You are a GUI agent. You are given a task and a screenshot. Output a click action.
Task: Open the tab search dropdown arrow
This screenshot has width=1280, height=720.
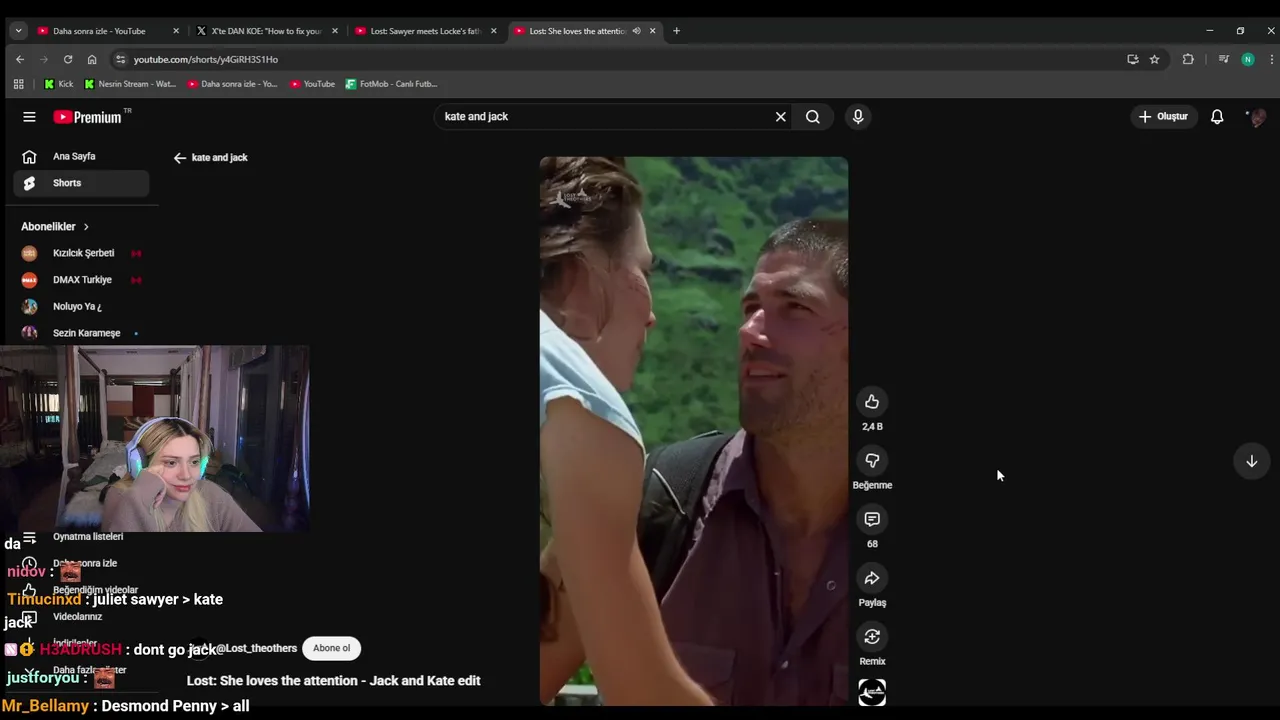[18, 31]
